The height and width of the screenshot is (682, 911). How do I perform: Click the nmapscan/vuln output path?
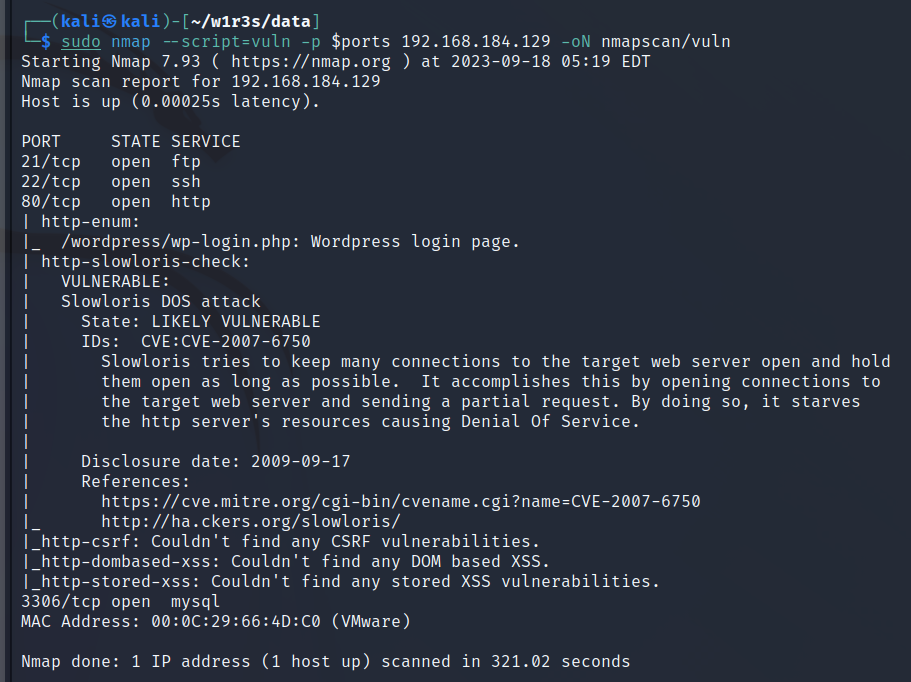tap(666, 42)
